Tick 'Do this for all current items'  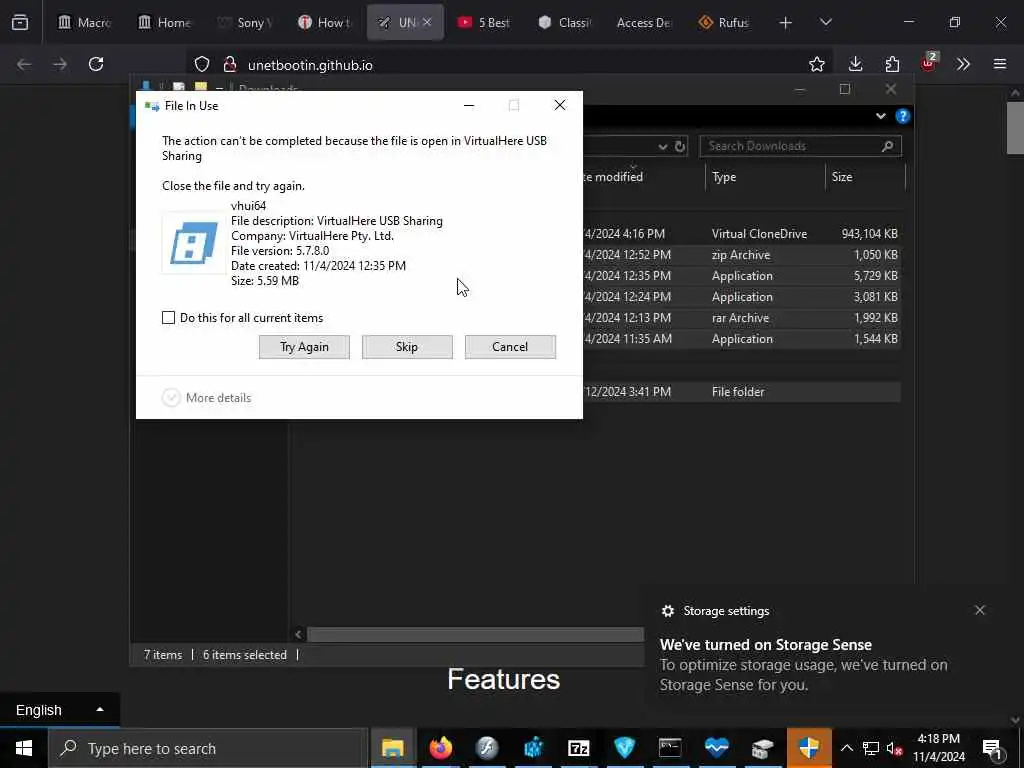pyautogui.click(x=168, y=317)
